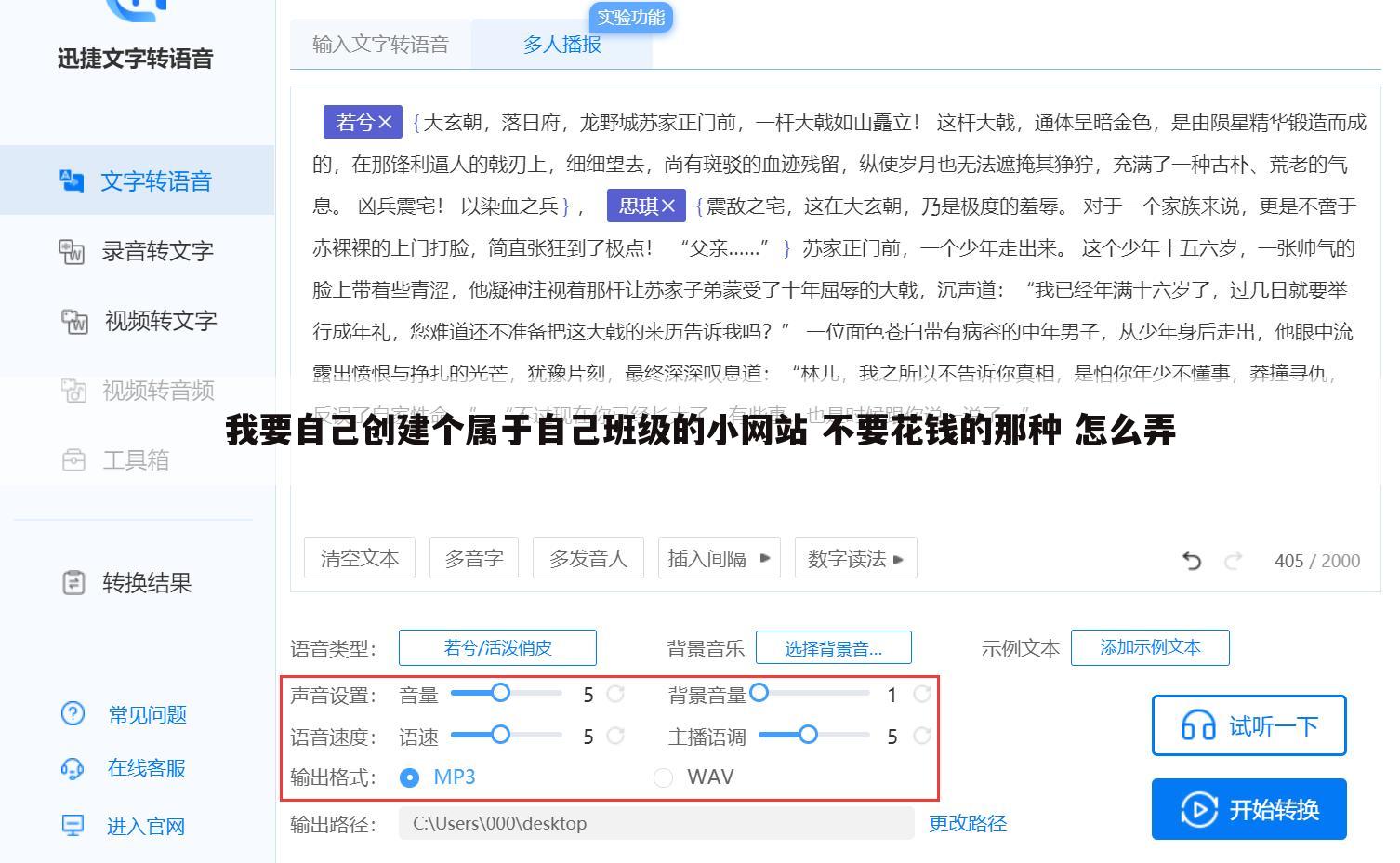Click the undo arrow above the character counter
Screen dimensions: 1400x863
1192,561
